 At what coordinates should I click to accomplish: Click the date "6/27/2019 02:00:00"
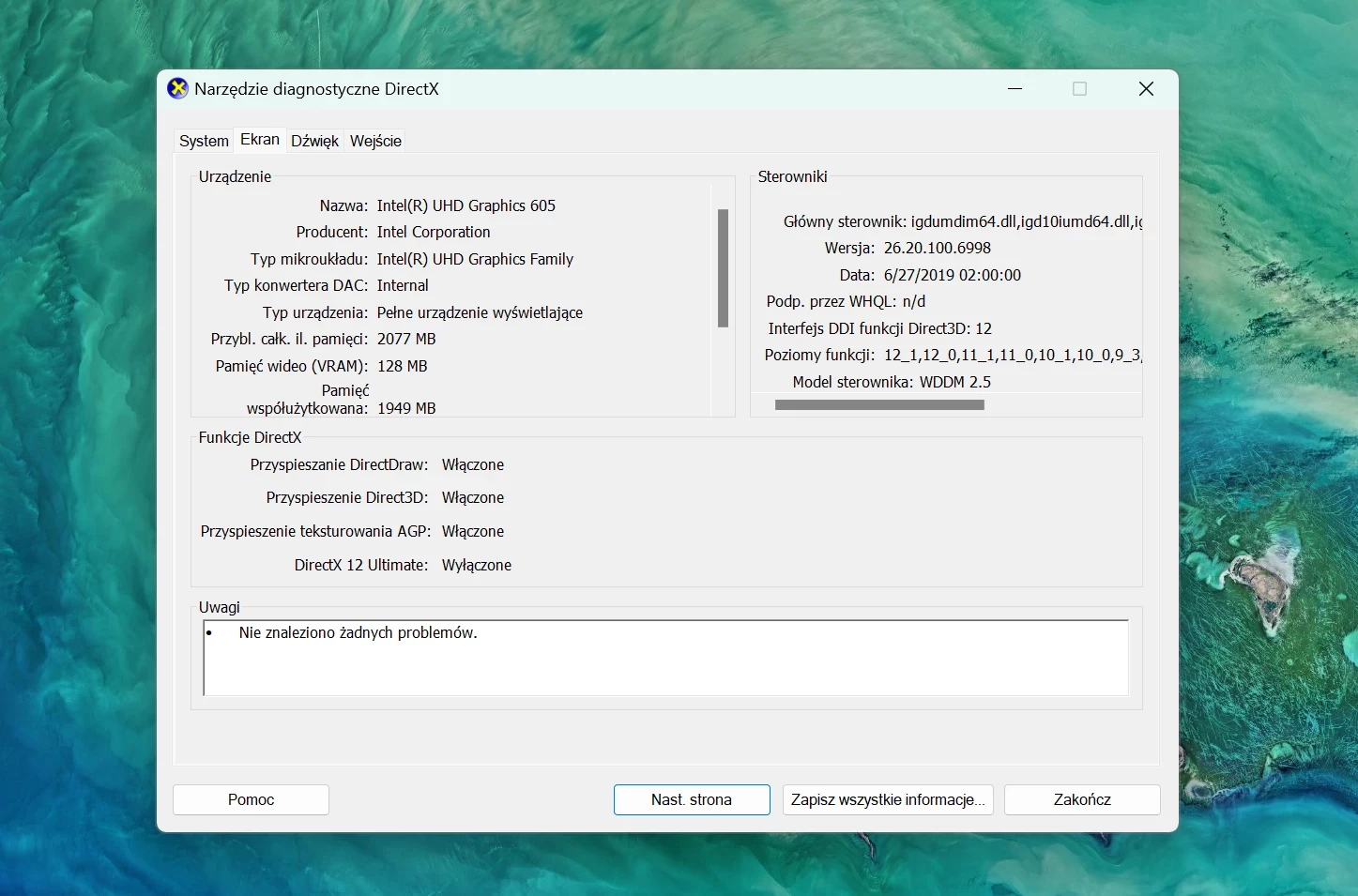[x=953, y=275]
